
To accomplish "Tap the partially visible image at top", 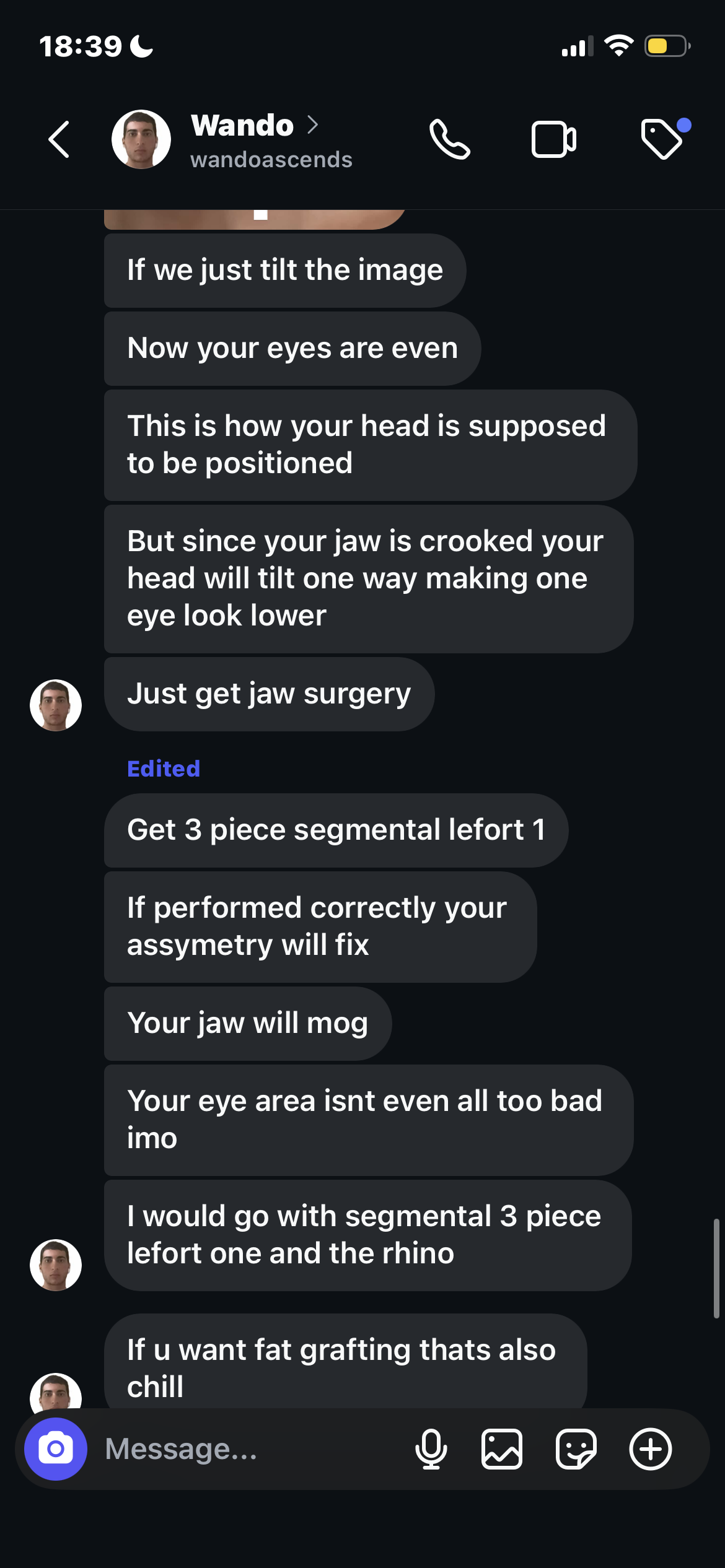I will 254,219.
